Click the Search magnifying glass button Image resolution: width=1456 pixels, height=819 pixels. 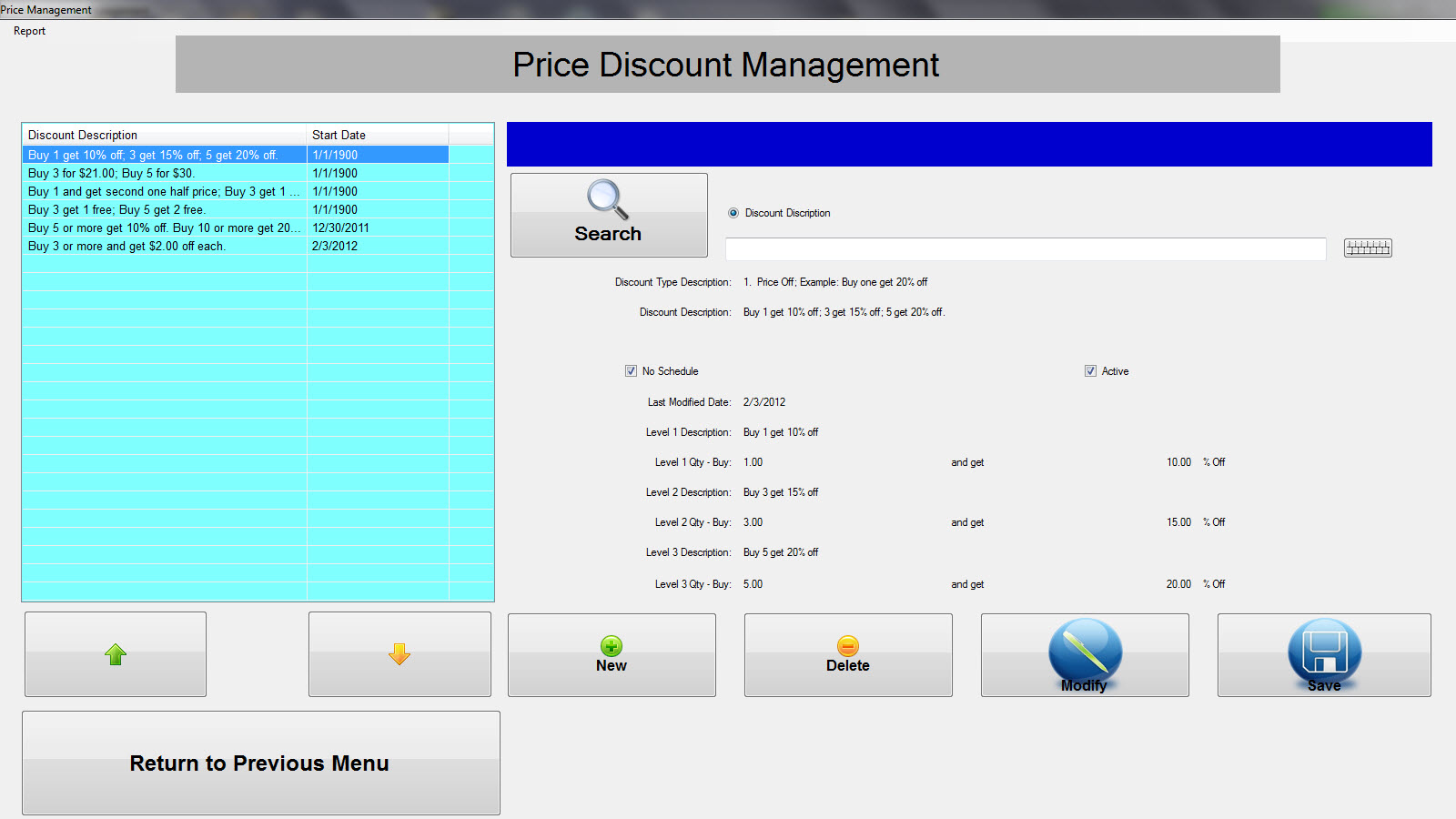[x=608, y=215]
